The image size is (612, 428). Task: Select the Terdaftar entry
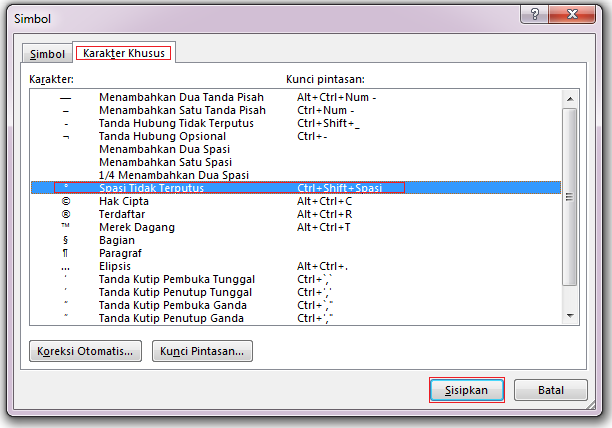point(296,214)
